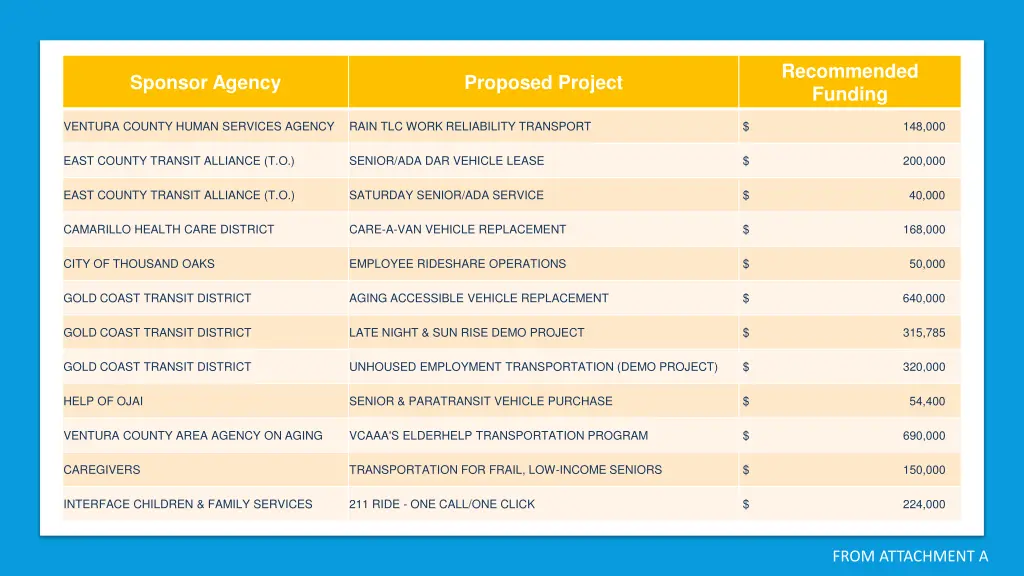Click the 690,000 funding value
Image resolution: width=1024 pixels, height=576 pixels.
[x=923, y=436]
